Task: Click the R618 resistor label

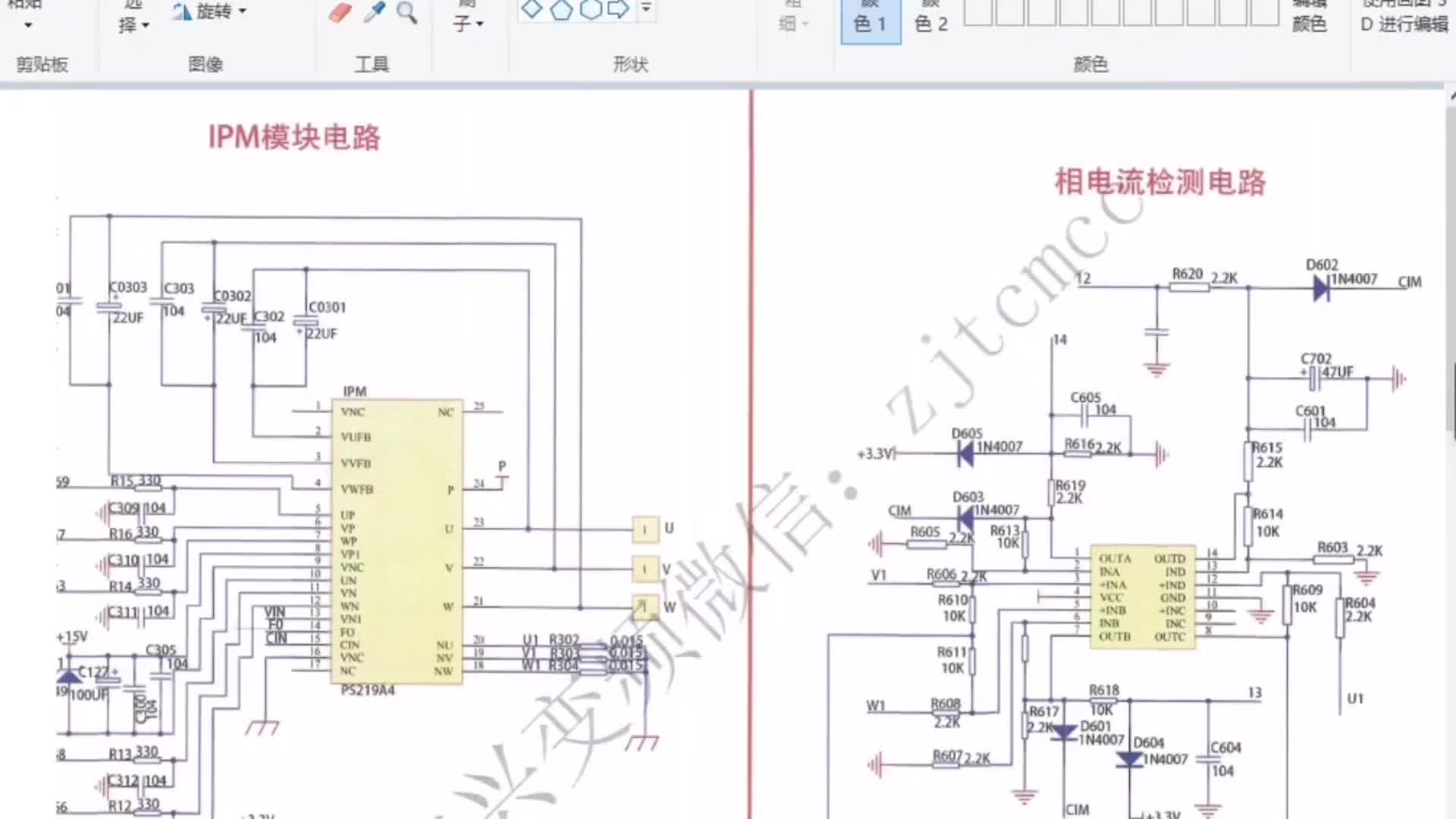Action: tap(1104, 690)
